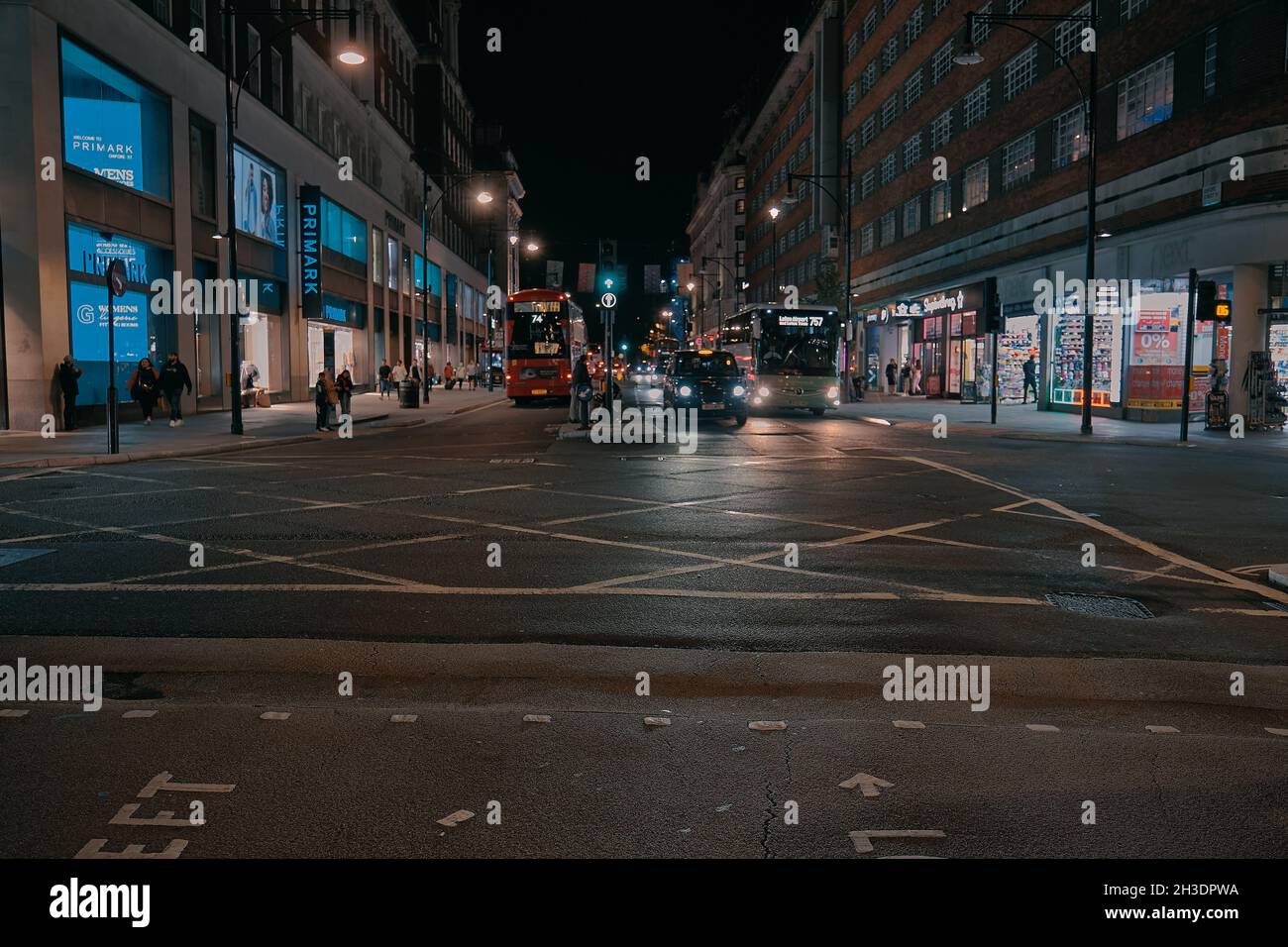Click the vertical blue PRIMARK sign
The height and width of the screenshot is (947, 1288).
[x=310, y=251]
